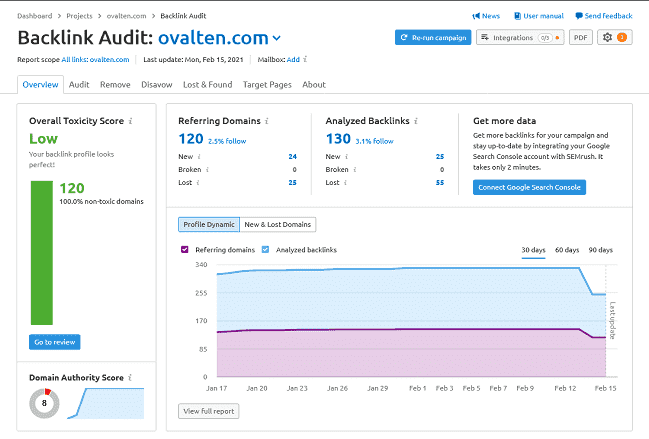Open ovalten.com breadcrumb link
This screenshot has height=439, width=649.
tap(127, 16)
